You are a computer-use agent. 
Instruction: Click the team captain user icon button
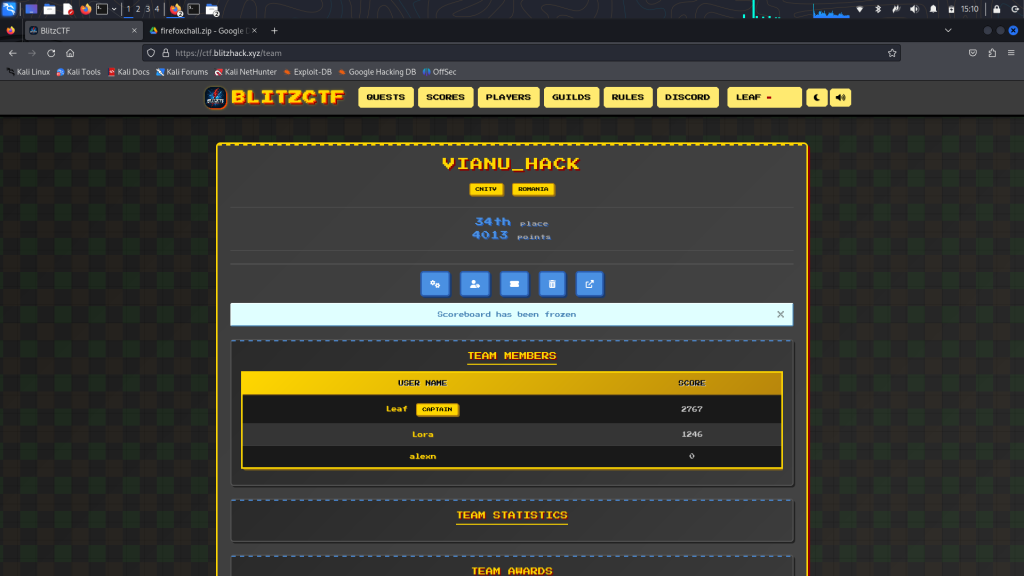pos(475,284)
